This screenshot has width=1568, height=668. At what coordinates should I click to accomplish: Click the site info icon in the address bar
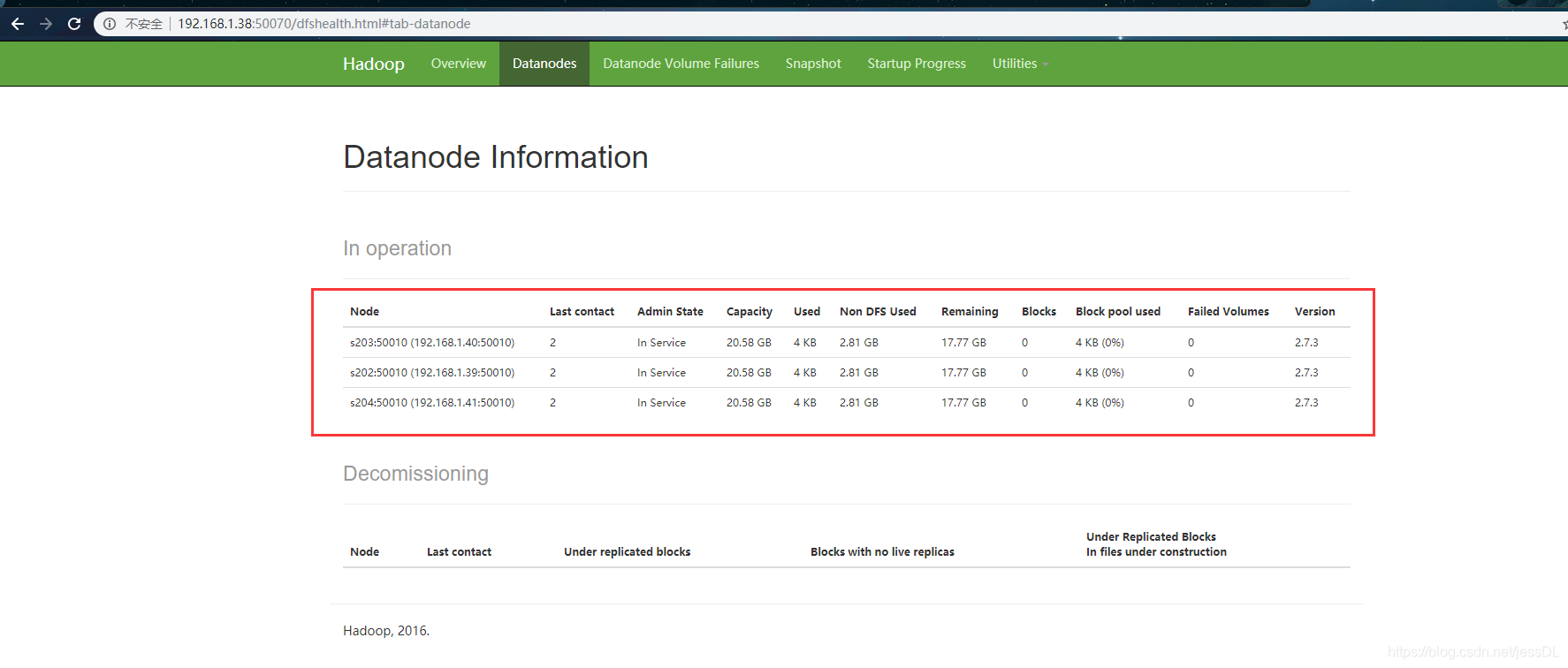(110, 24)
